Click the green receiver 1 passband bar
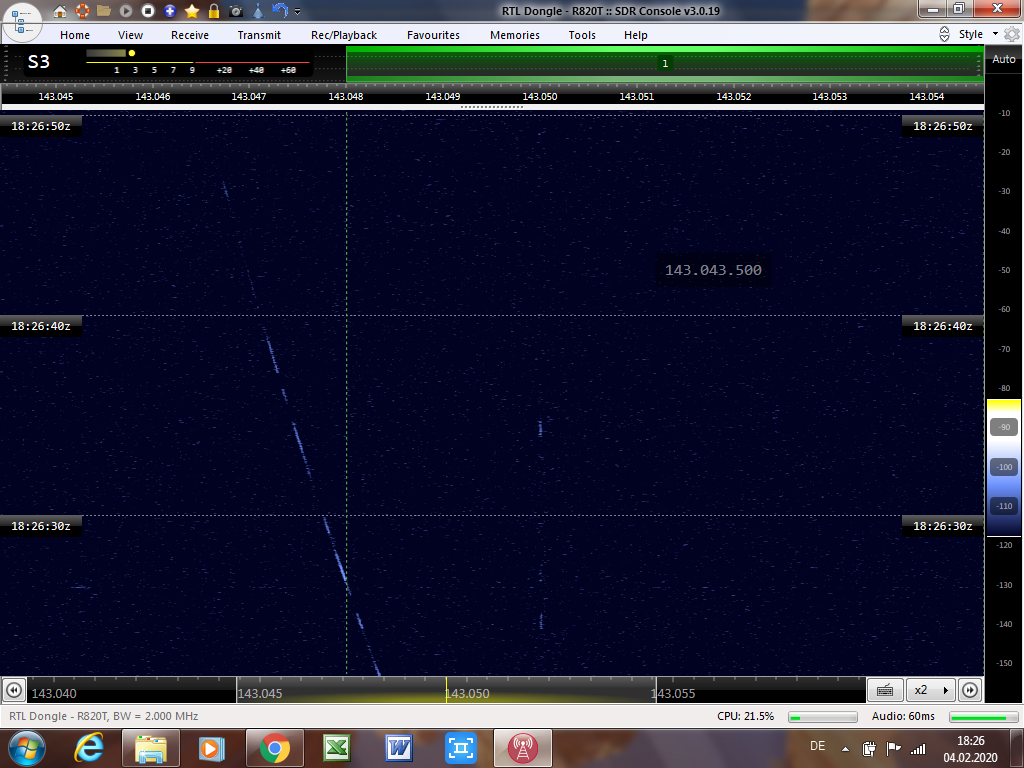The width and height of the screenshot is (1024, 768). pos(665,63)
